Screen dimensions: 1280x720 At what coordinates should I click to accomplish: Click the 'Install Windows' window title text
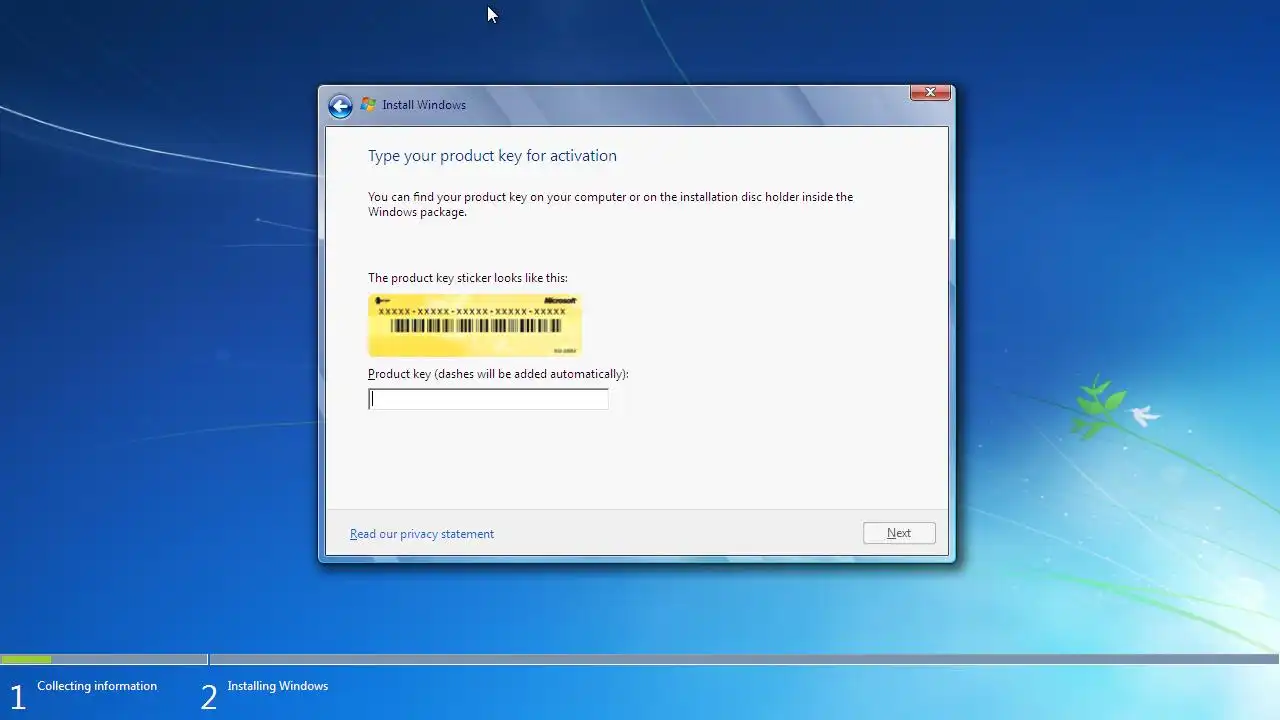tap(424, 105)
